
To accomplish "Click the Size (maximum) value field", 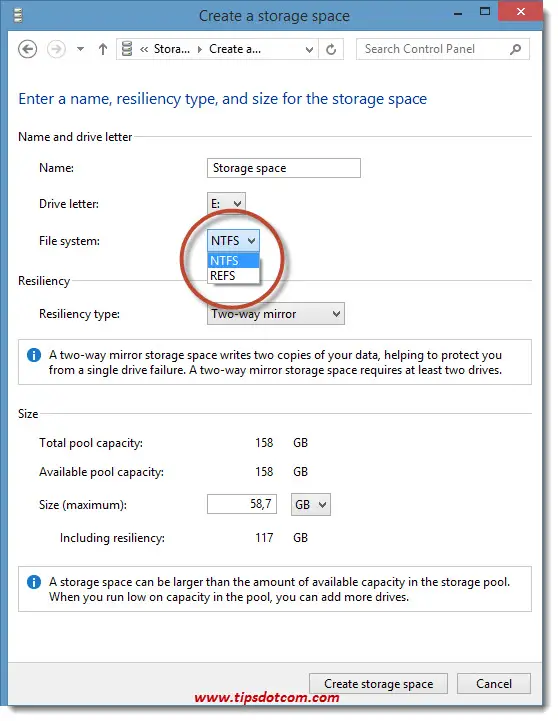I will click(242, 504).
